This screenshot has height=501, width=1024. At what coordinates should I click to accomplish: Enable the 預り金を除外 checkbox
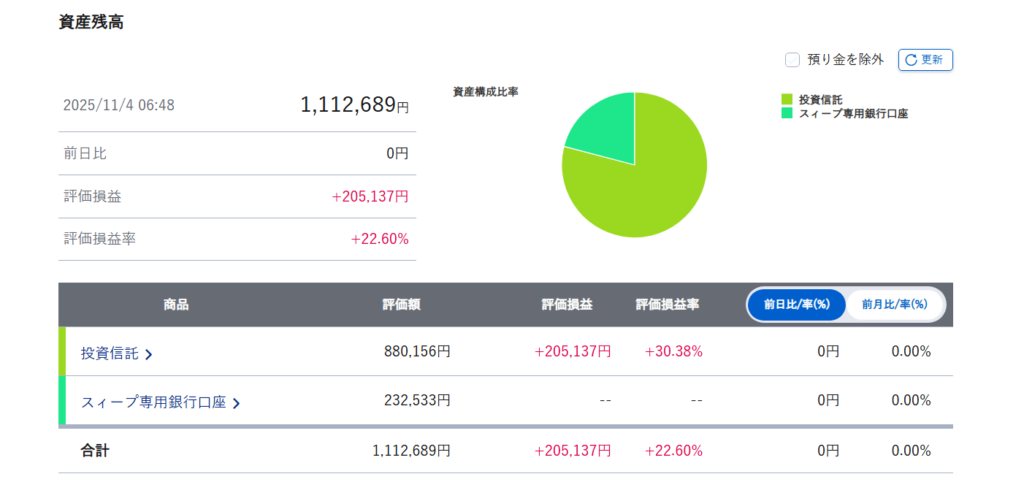tap(792, 60)
